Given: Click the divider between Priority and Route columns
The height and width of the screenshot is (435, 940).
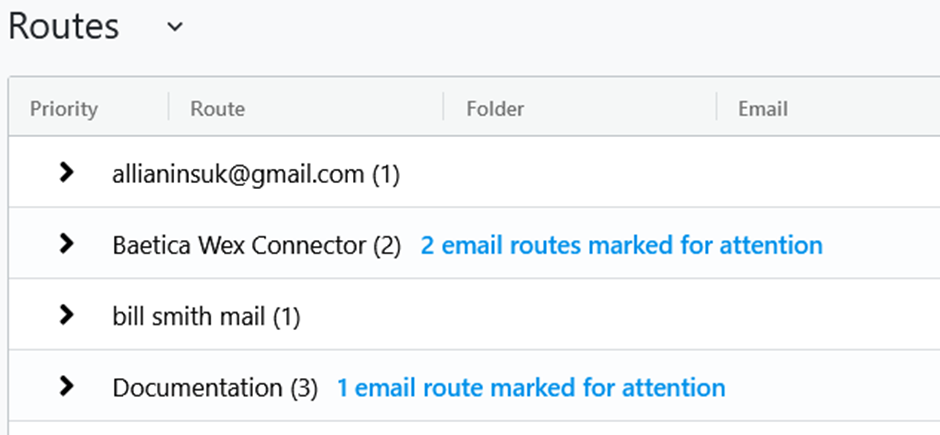Looking at the screenshot, I should 168,108.
